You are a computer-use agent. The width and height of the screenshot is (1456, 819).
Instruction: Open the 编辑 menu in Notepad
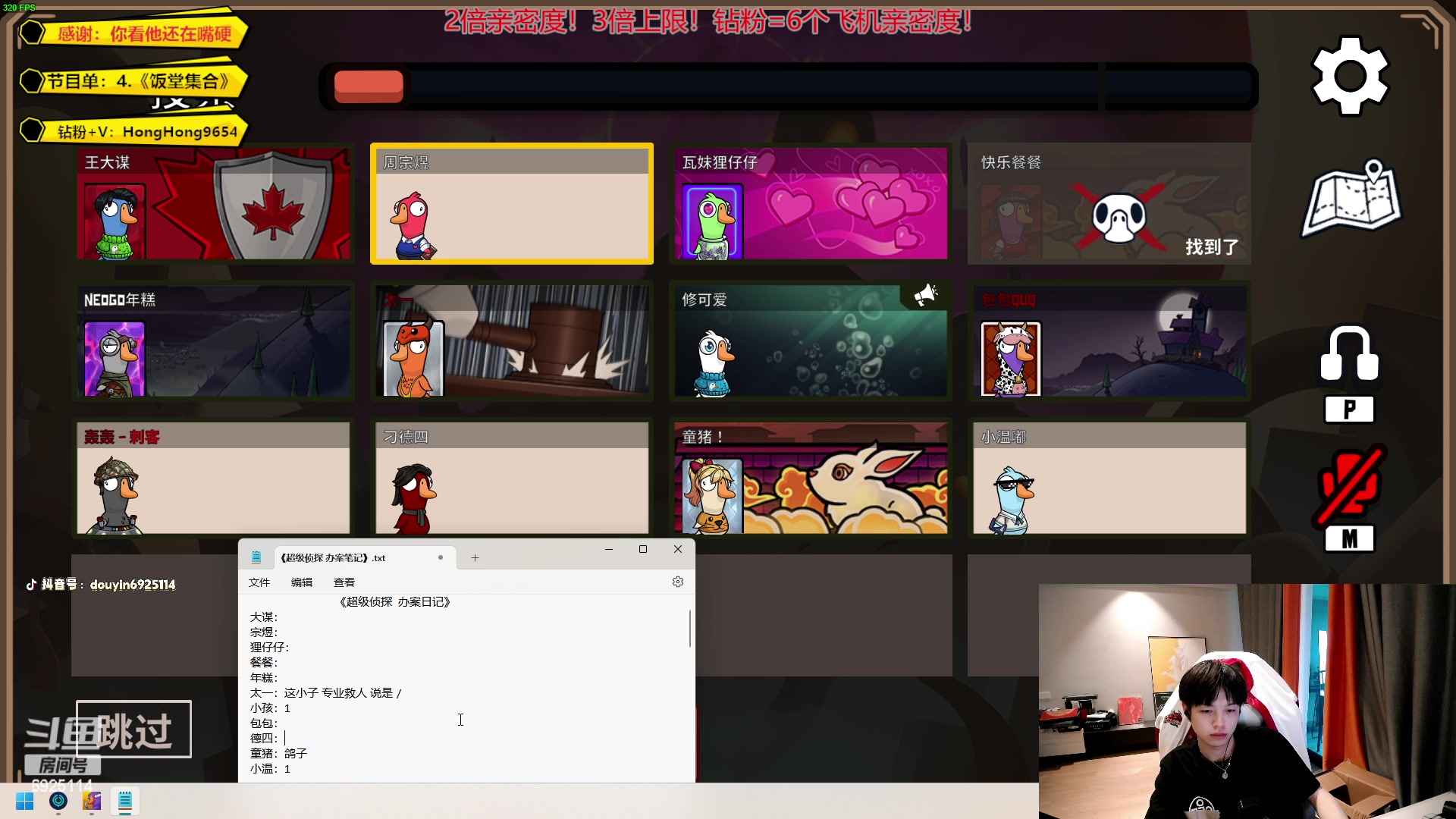point(302,582)
